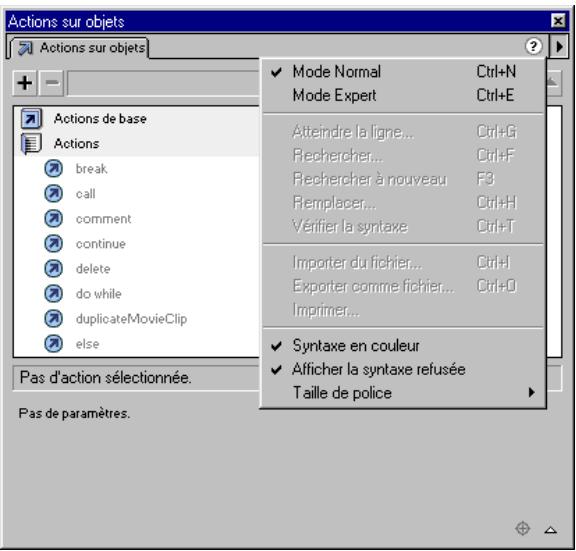The height and width of the screenshot is (551, 576).
Task: Click the delete action icon
Action: 54,269
